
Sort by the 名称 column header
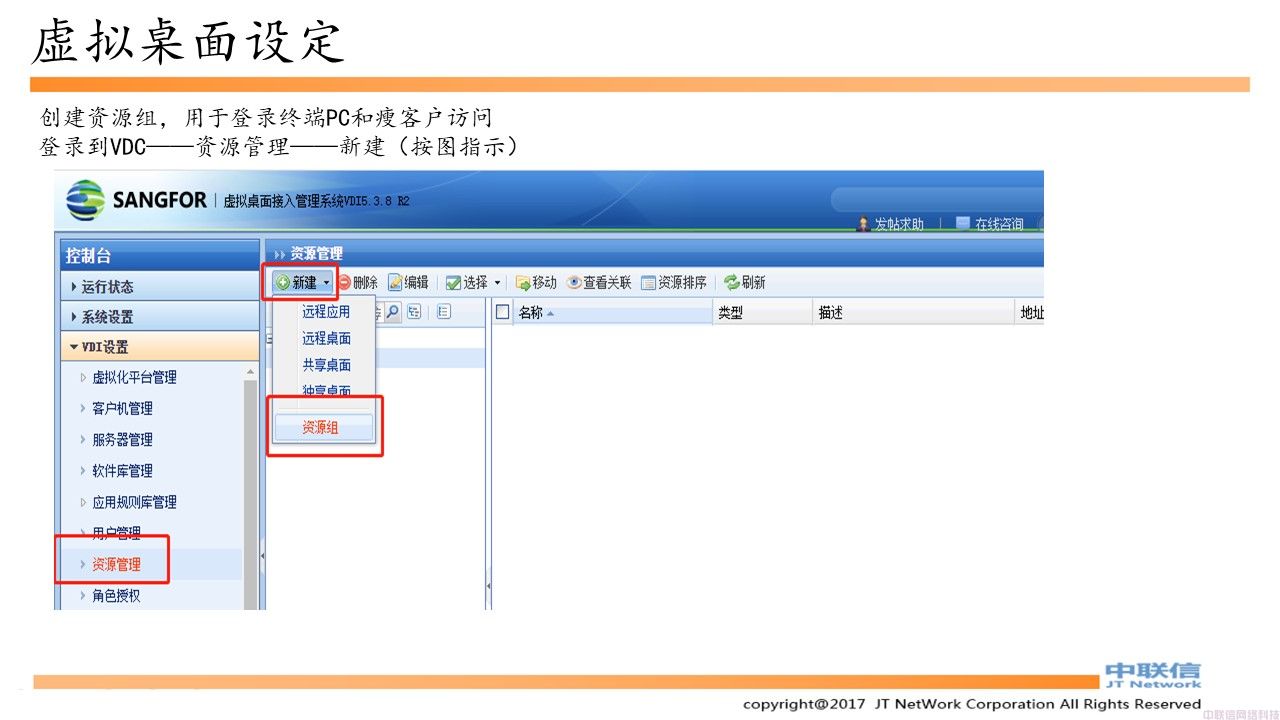[614, 313]
